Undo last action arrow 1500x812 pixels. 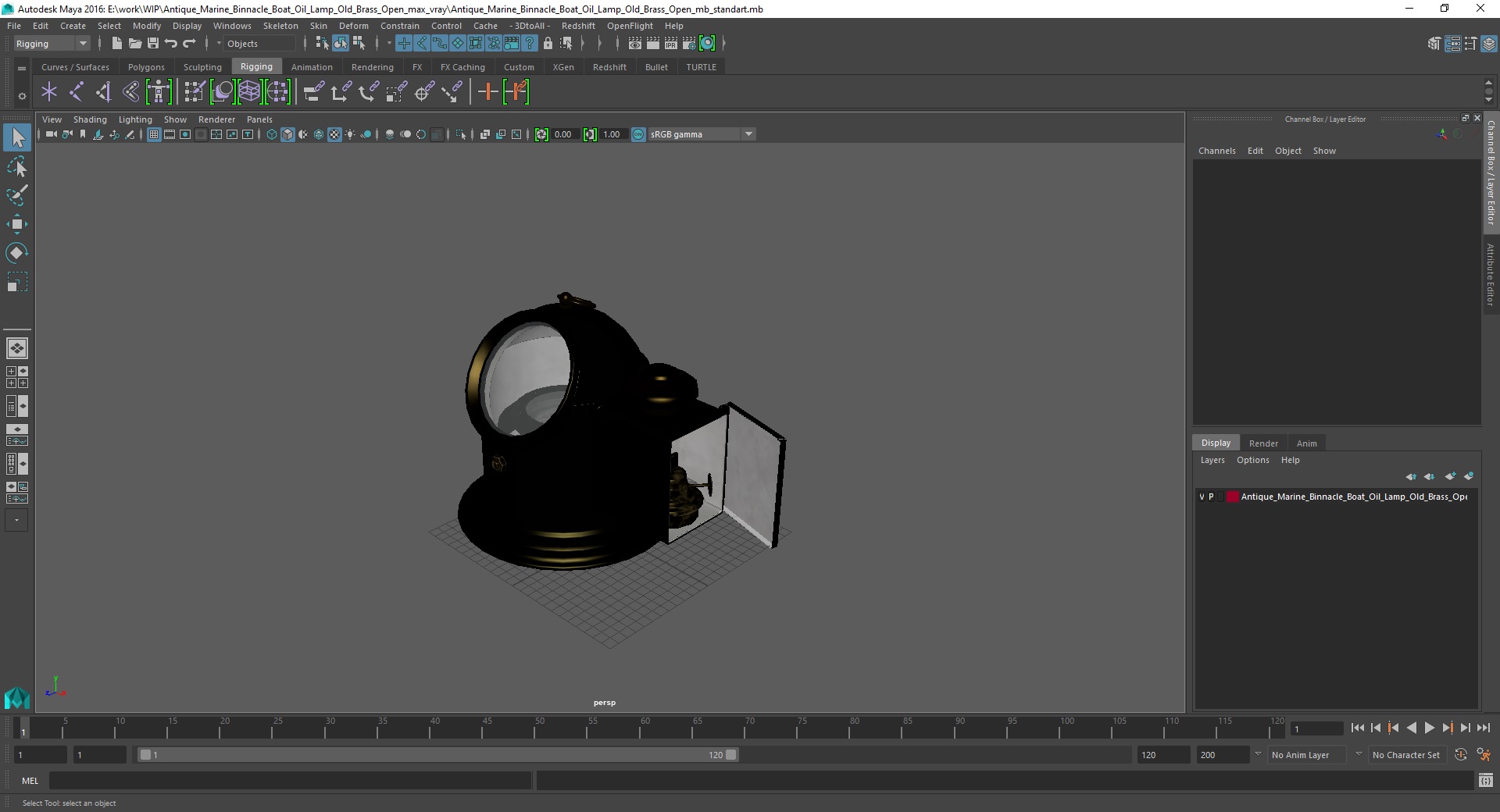click(171, 44)
